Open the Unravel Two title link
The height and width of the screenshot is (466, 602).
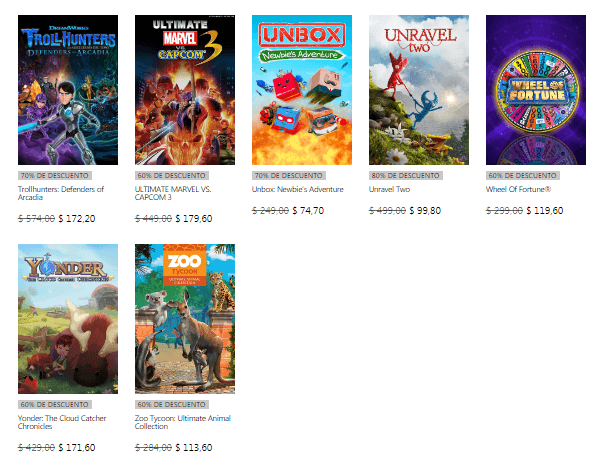389,189
